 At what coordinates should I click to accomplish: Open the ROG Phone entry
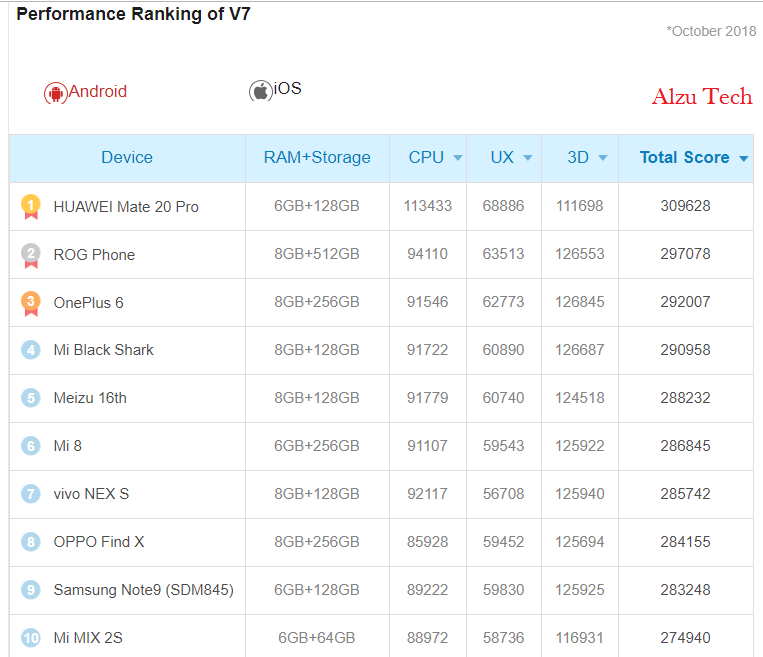[94, 255]
